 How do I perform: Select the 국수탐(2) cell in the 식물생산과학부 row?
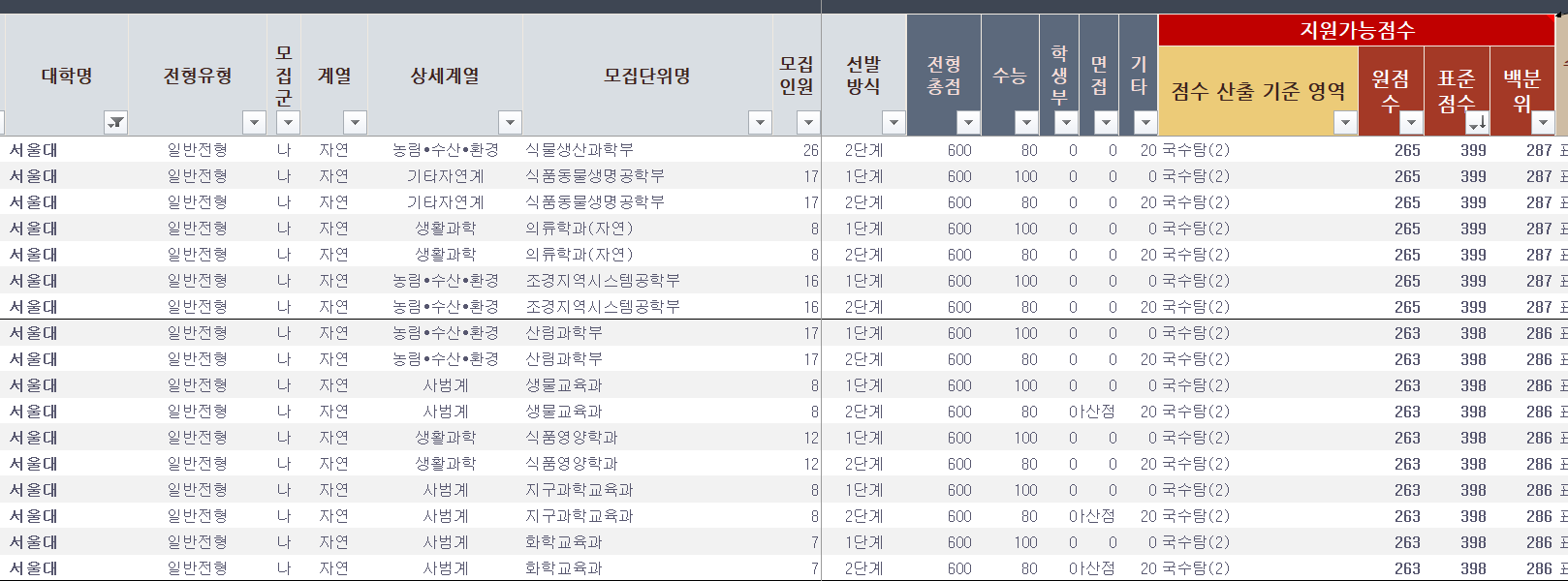click(1258, 150)
